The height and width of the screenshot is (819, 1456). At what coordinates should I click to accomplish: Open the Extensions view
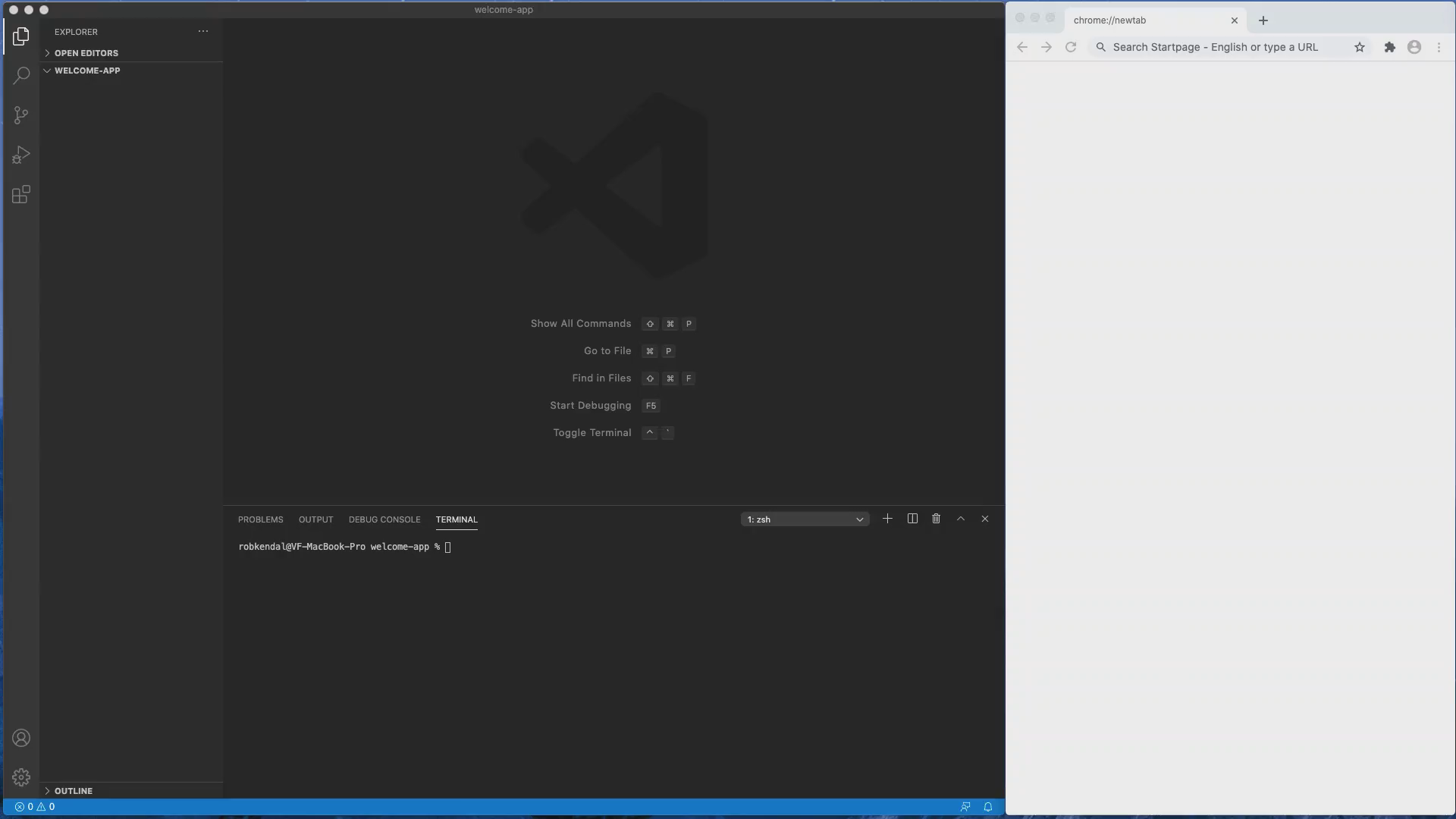coord(21,194)
